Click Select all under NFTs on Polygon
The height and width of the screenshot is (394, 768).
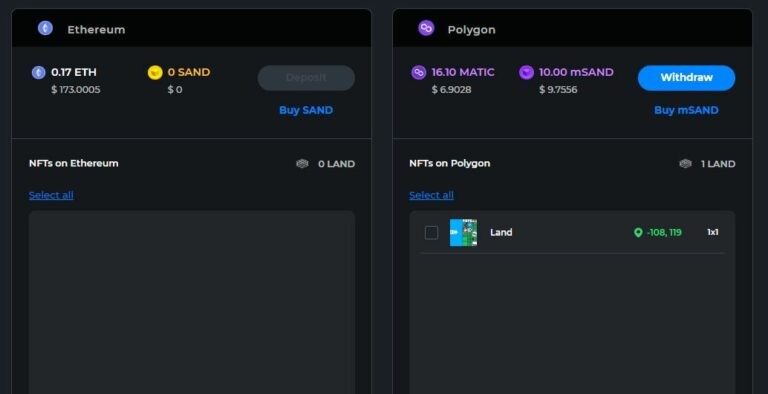pos(432,195)
